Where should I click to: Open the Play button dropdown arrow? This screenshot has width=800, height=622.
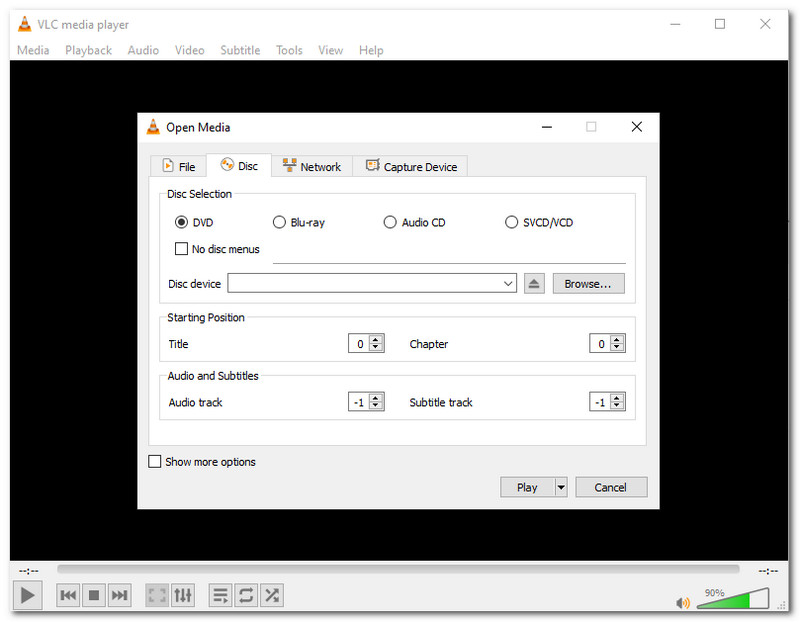560,488
